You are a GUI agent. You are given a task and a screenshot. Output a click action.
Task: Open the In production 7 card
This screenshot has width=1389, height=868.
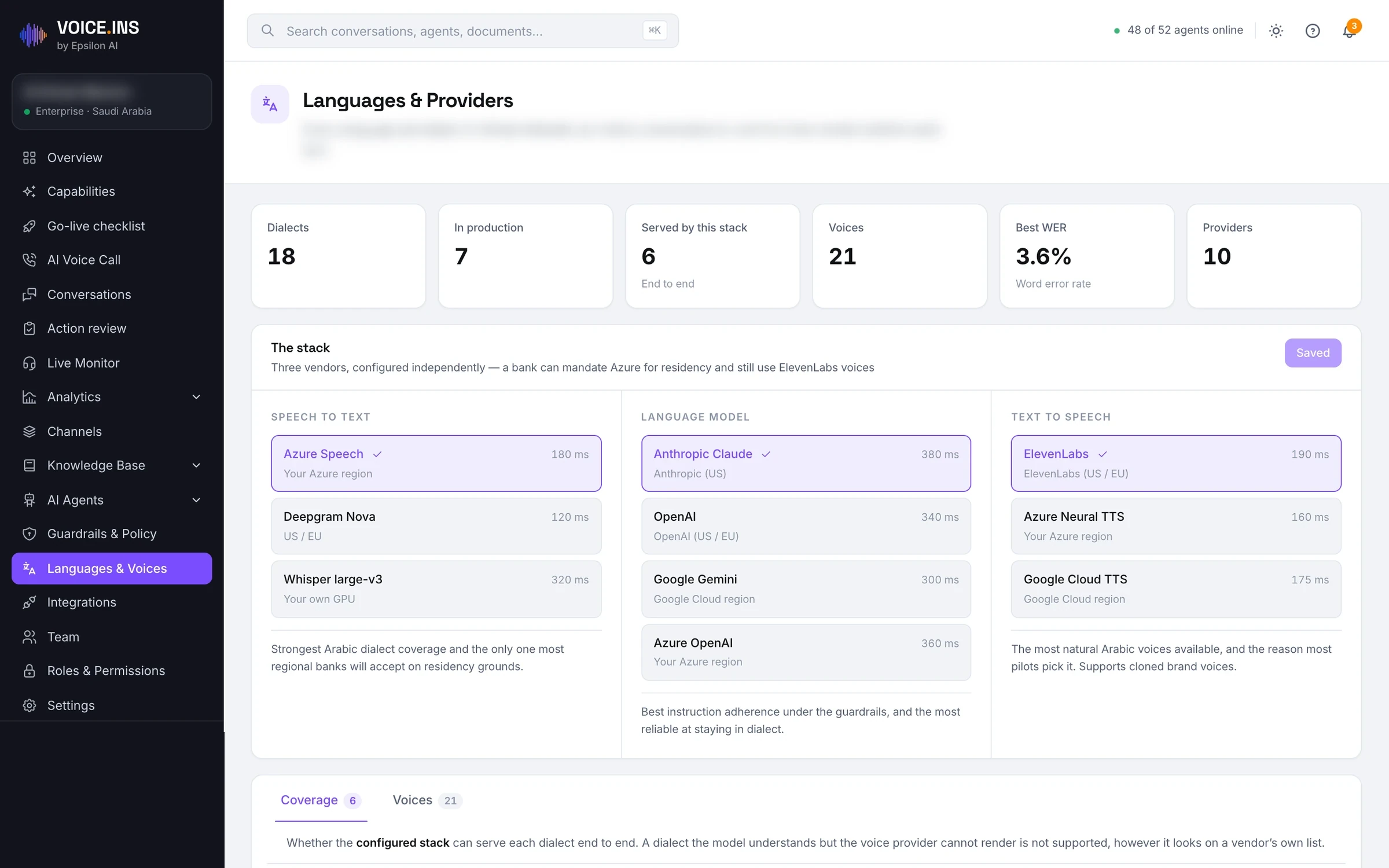pos(526,256)
